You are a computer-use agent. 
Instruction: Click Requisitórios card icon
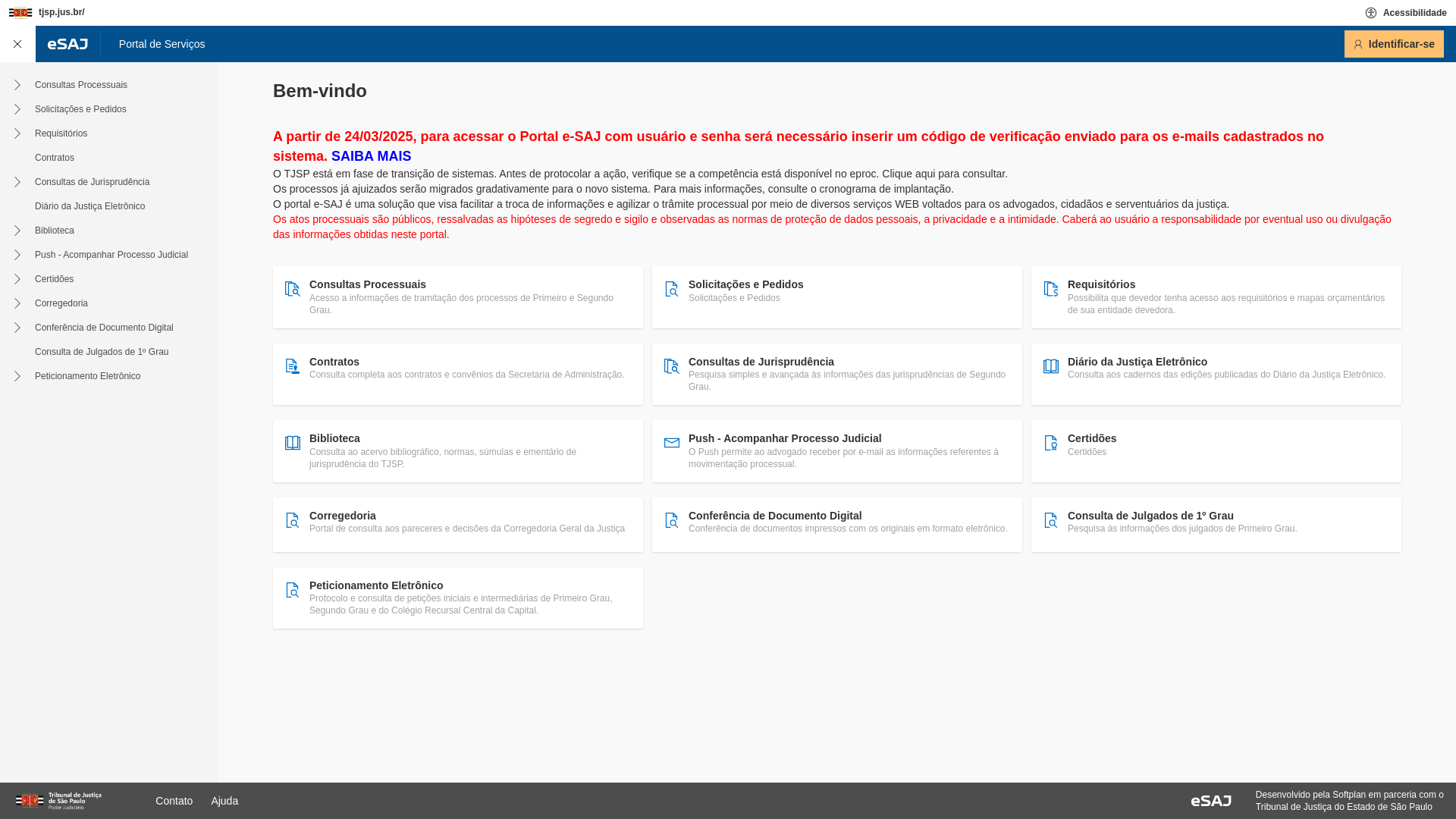point(1051,289)
